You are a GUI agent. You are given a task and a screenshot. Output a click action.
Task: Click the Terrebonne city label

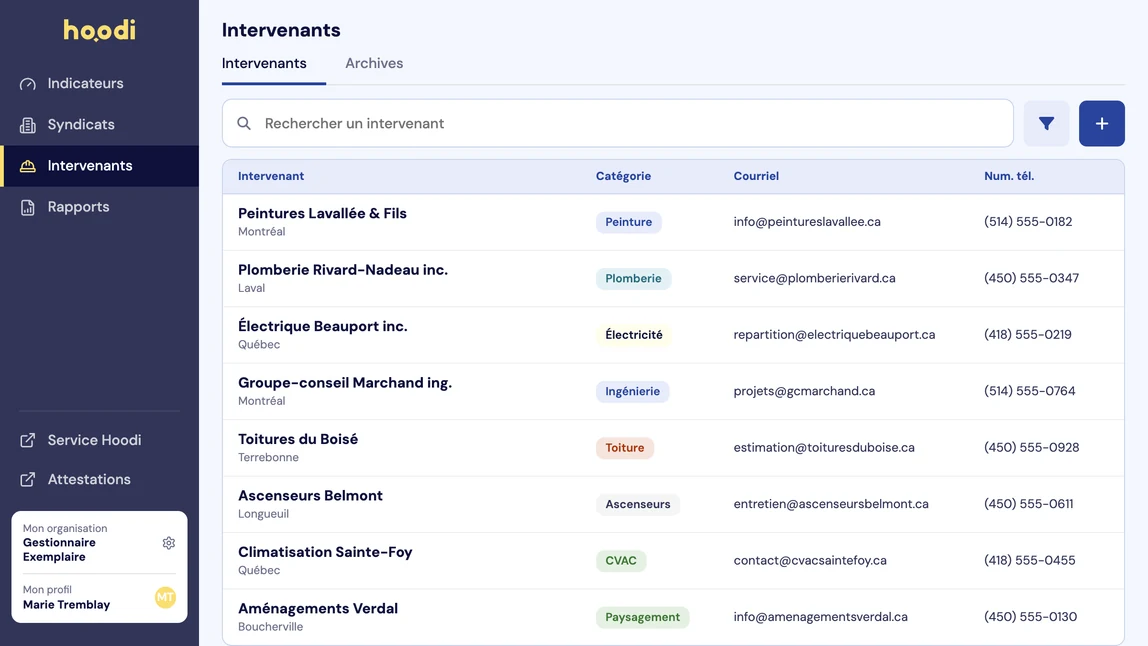point(268,458)
